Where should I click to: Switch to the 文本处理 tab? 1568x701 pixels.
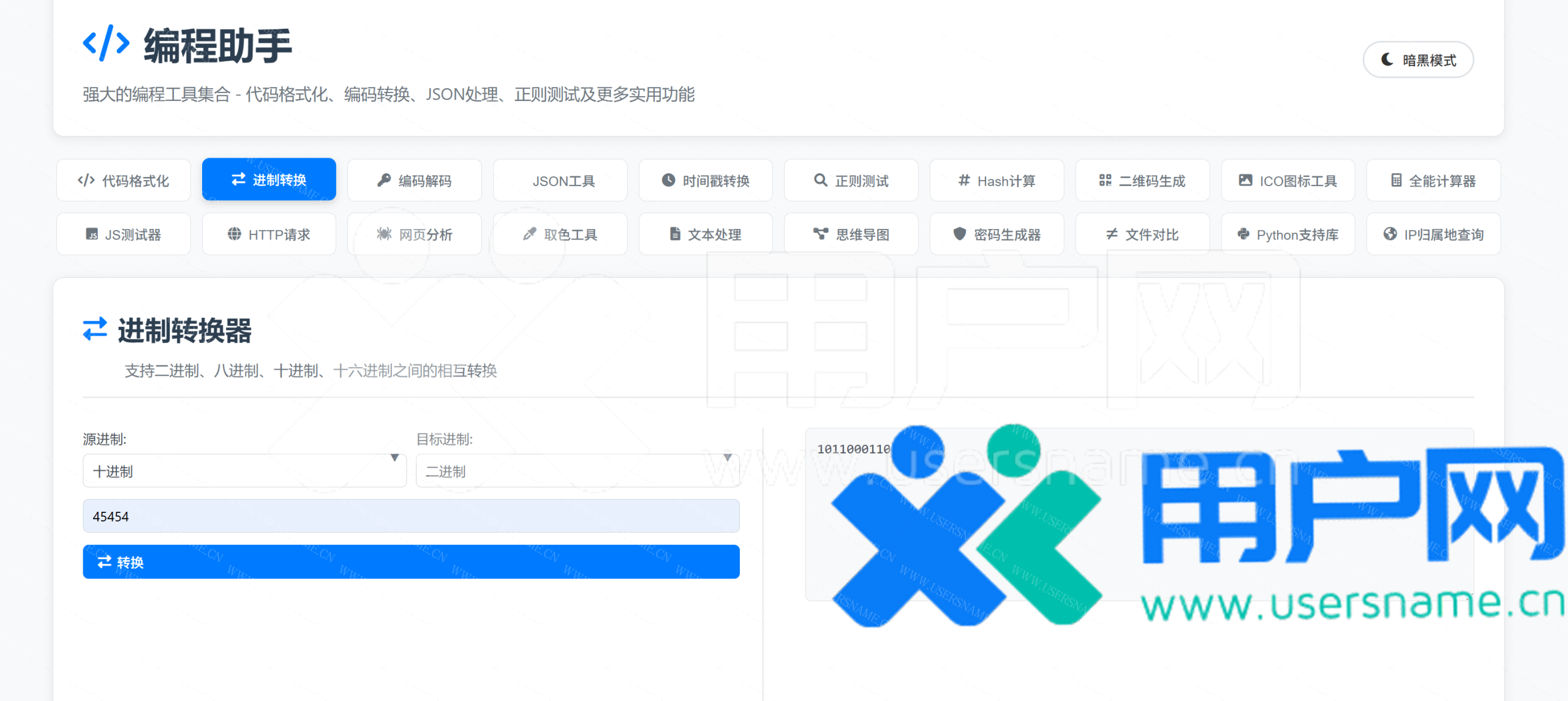click(x=705, y=234)
